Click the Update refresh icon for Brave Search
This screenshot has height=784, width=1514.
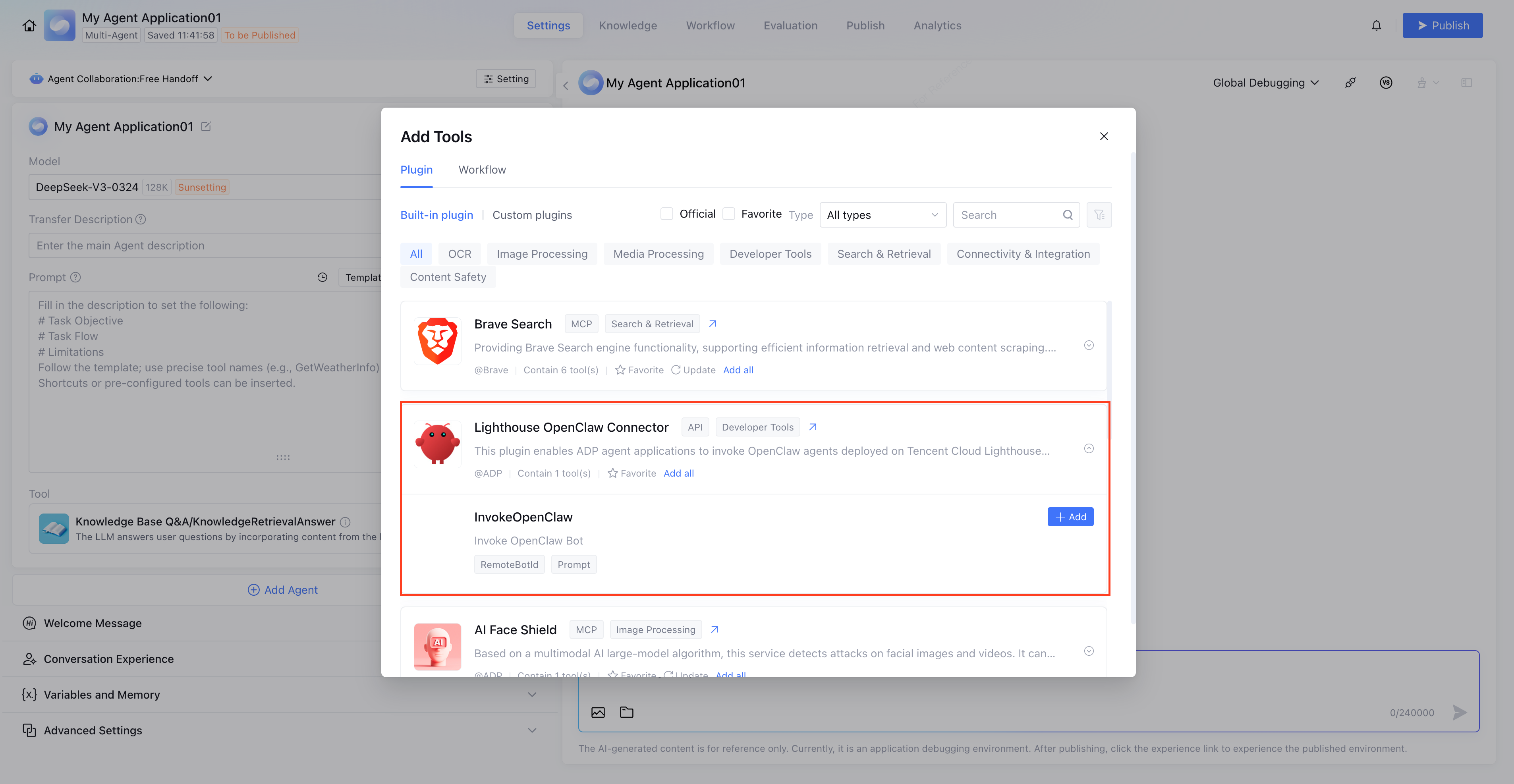click(676, 370)
